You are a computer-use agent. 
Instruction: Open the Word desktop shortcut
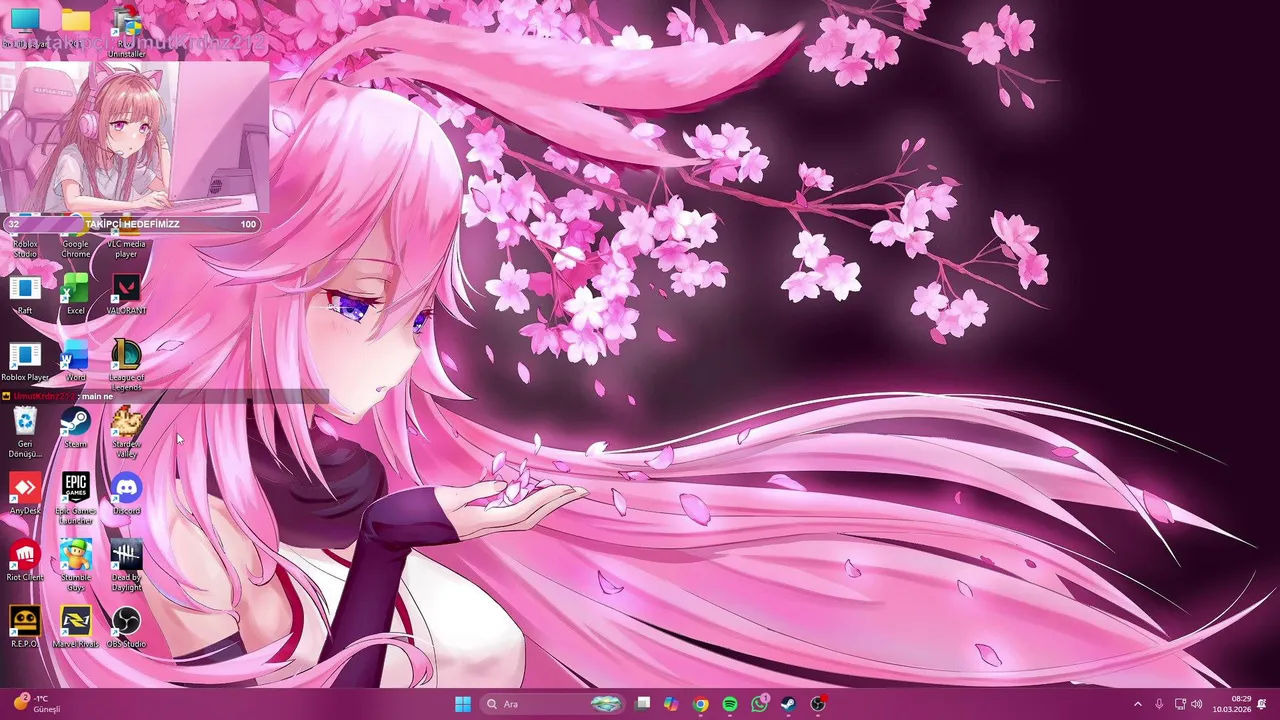(x=76, y=362)
